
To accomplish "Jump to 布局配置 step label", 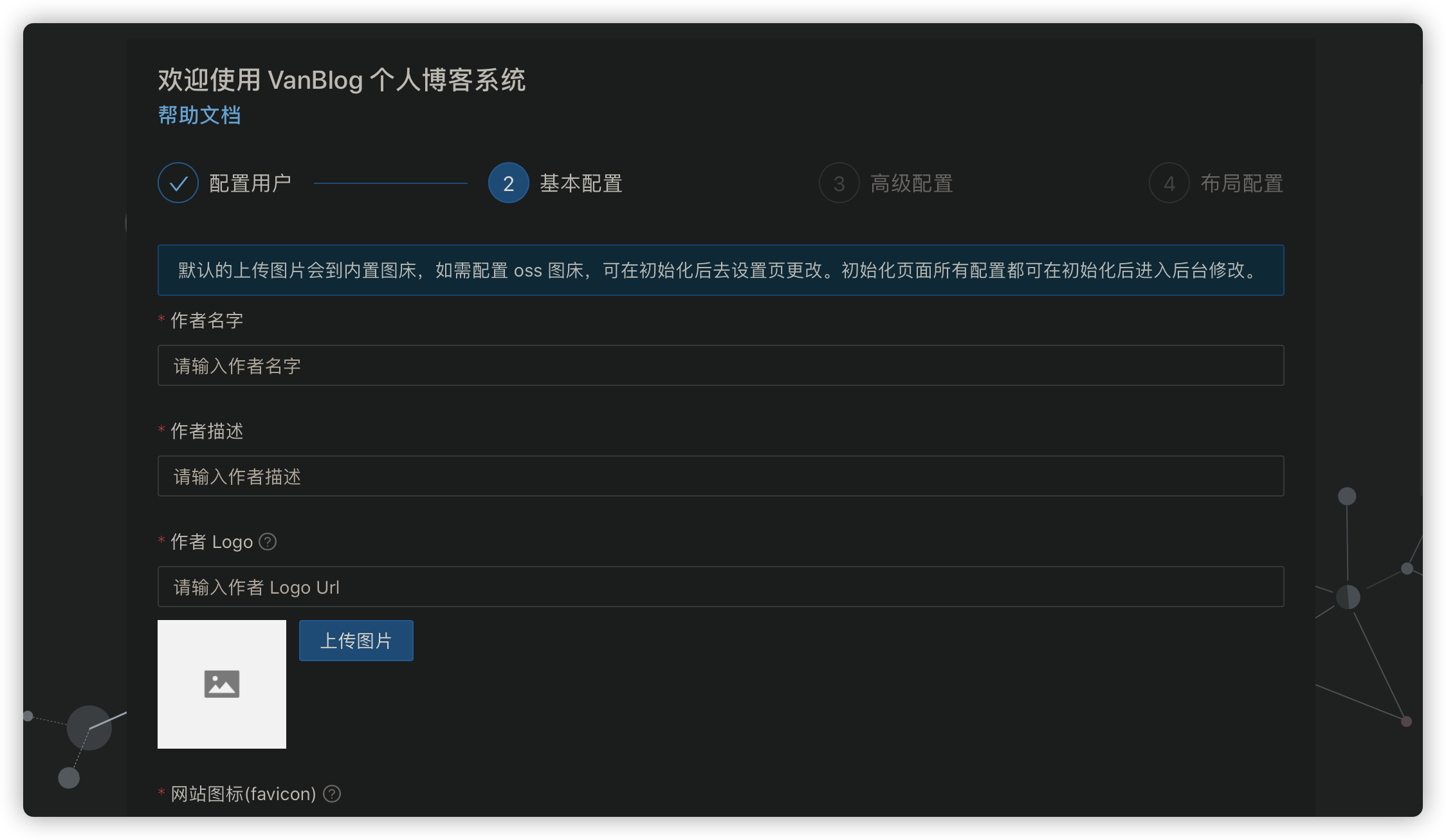I will point(1241,183).
